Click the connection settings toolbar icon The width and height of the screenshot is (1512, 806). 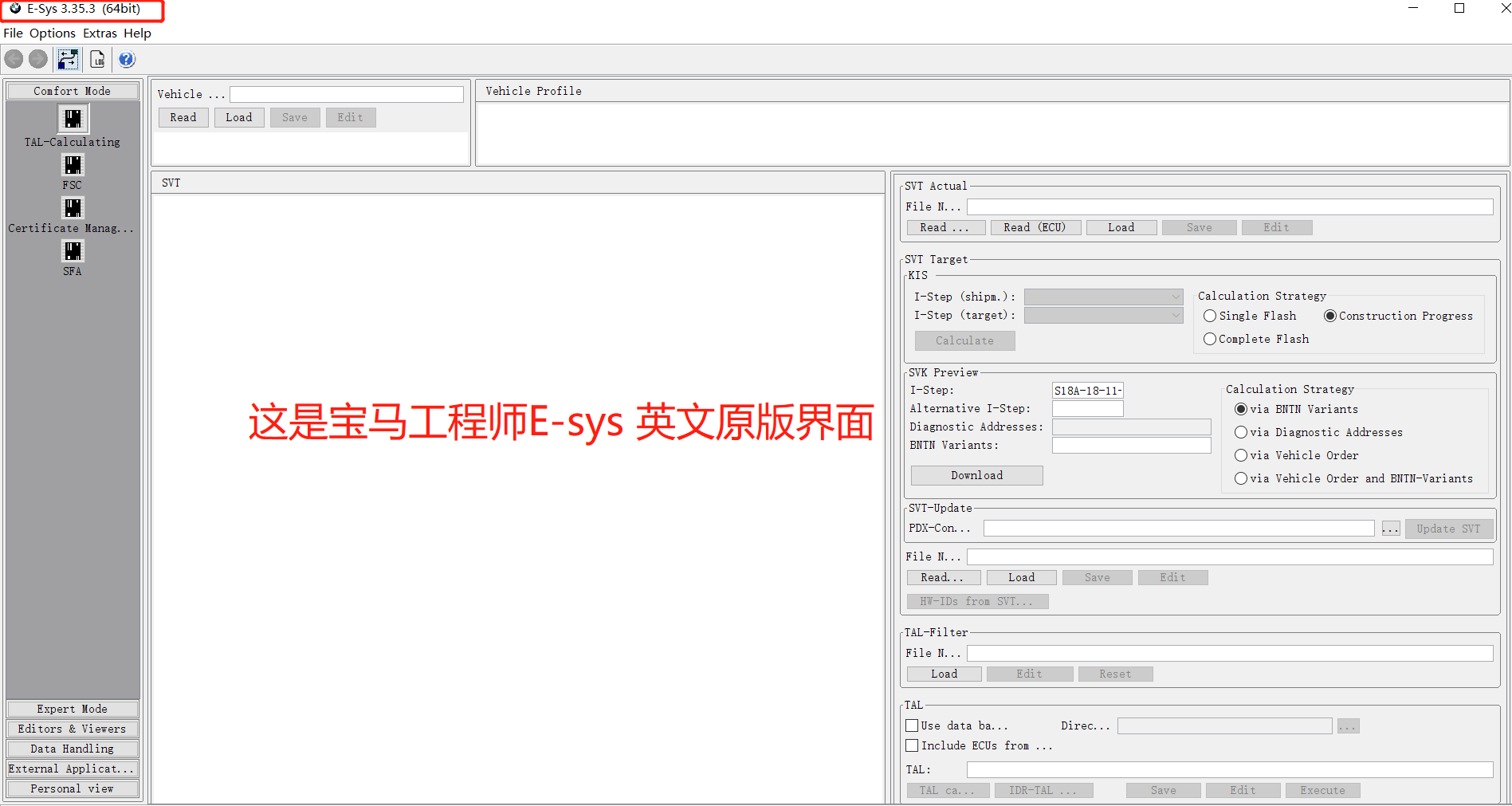pos(68,59)
